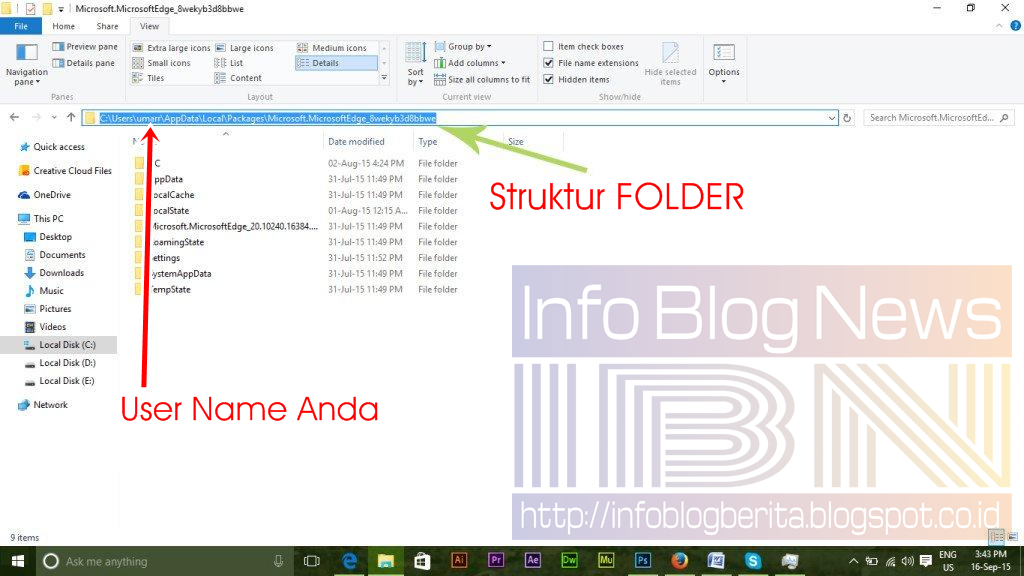
Task: Select the RoamingState folder row
Action: (x=297, y=242)
